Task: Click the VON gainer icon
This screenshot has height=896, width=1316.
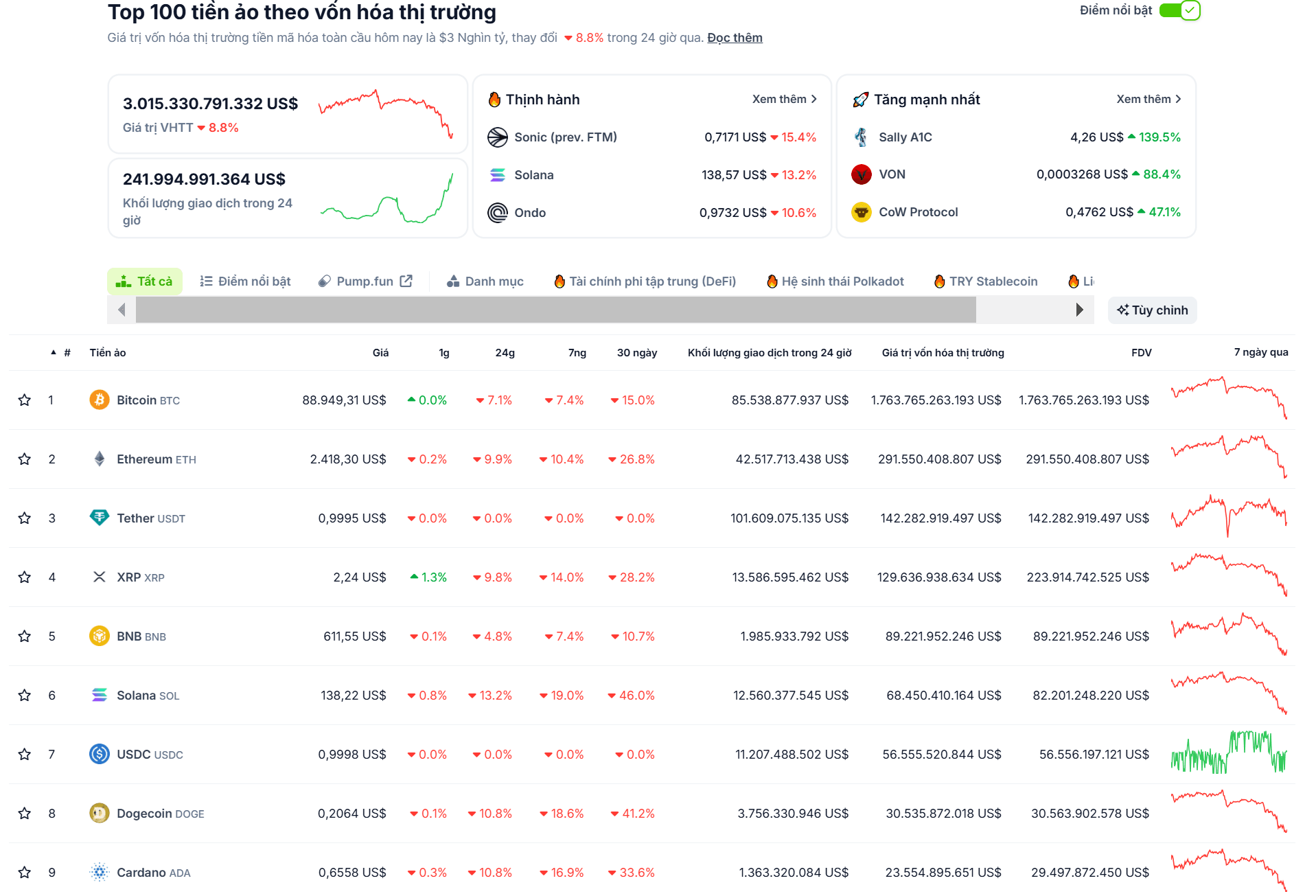Action: 862,174
